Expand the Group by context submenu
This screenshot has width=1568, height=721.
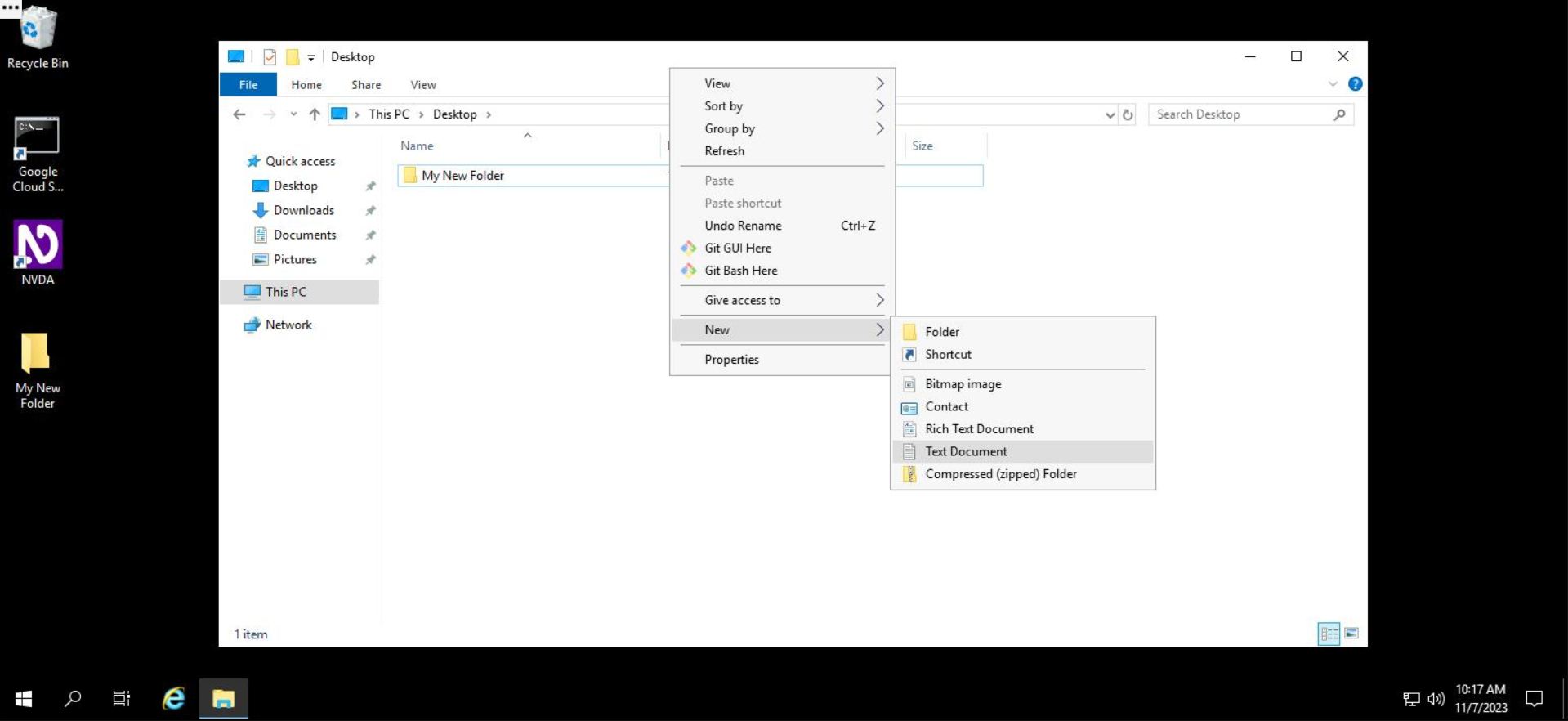point(782,128)
